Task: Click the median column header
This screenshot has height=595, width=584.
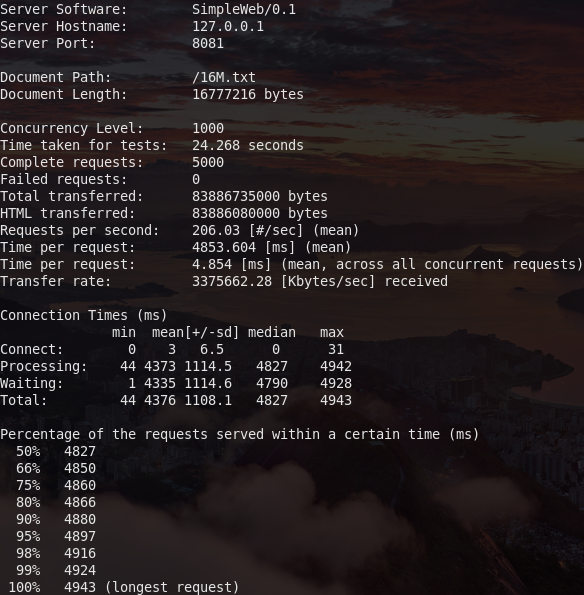Action: coord(272,332)
